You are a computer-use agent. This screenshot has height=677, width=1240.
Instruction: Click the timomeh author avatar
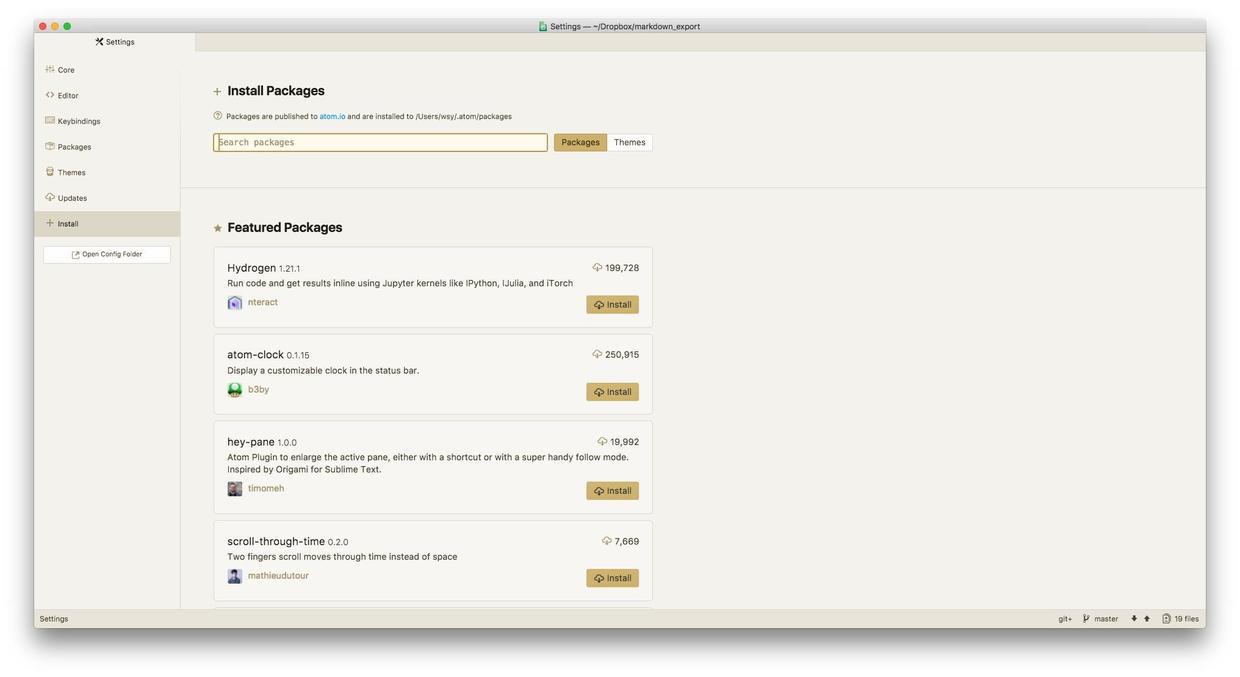235,489
